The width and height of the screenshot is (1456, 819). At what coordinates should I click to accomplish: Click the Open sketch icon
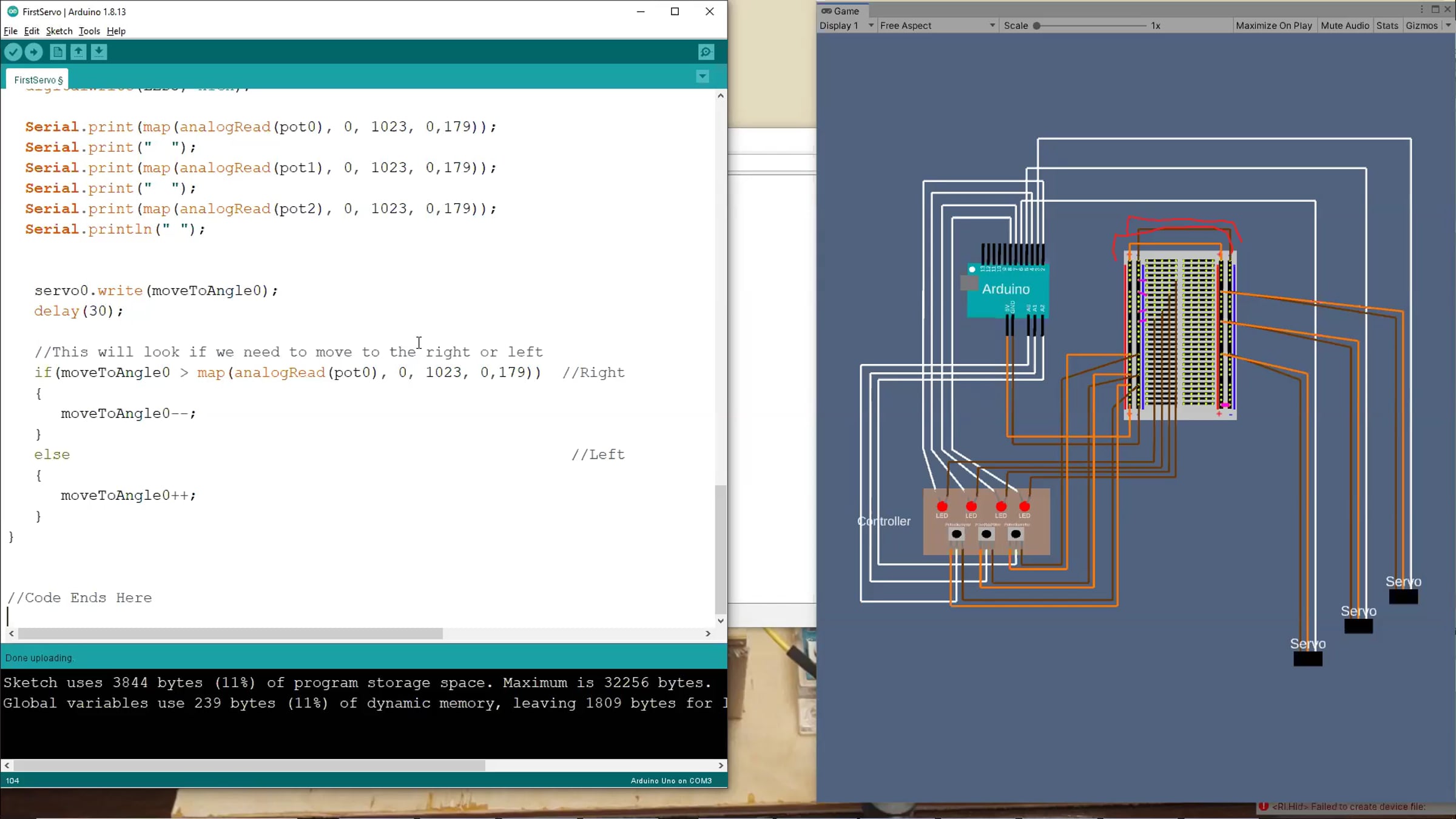pyautogui.click(x=78, y=52)
